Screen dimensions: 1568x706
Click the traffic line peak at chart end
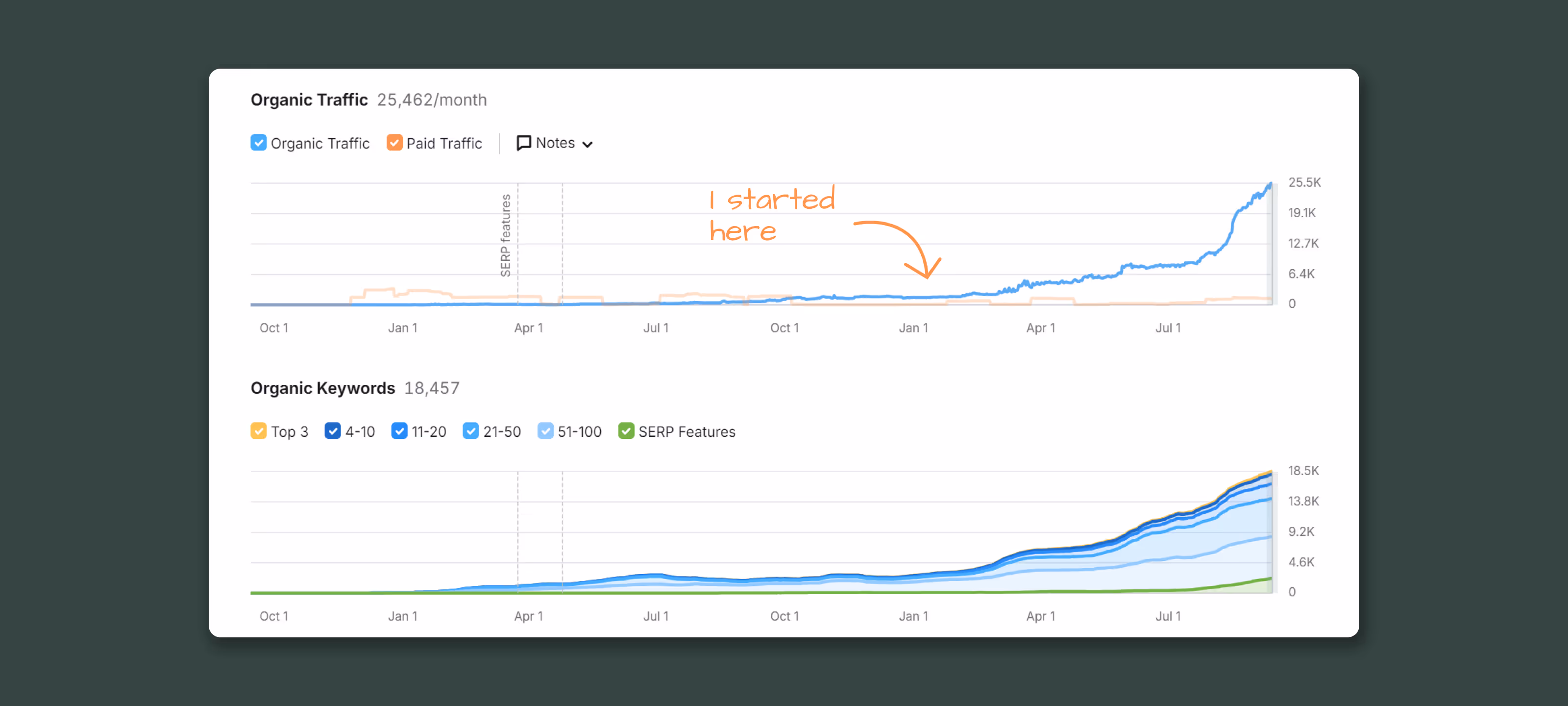[1271, 184]
